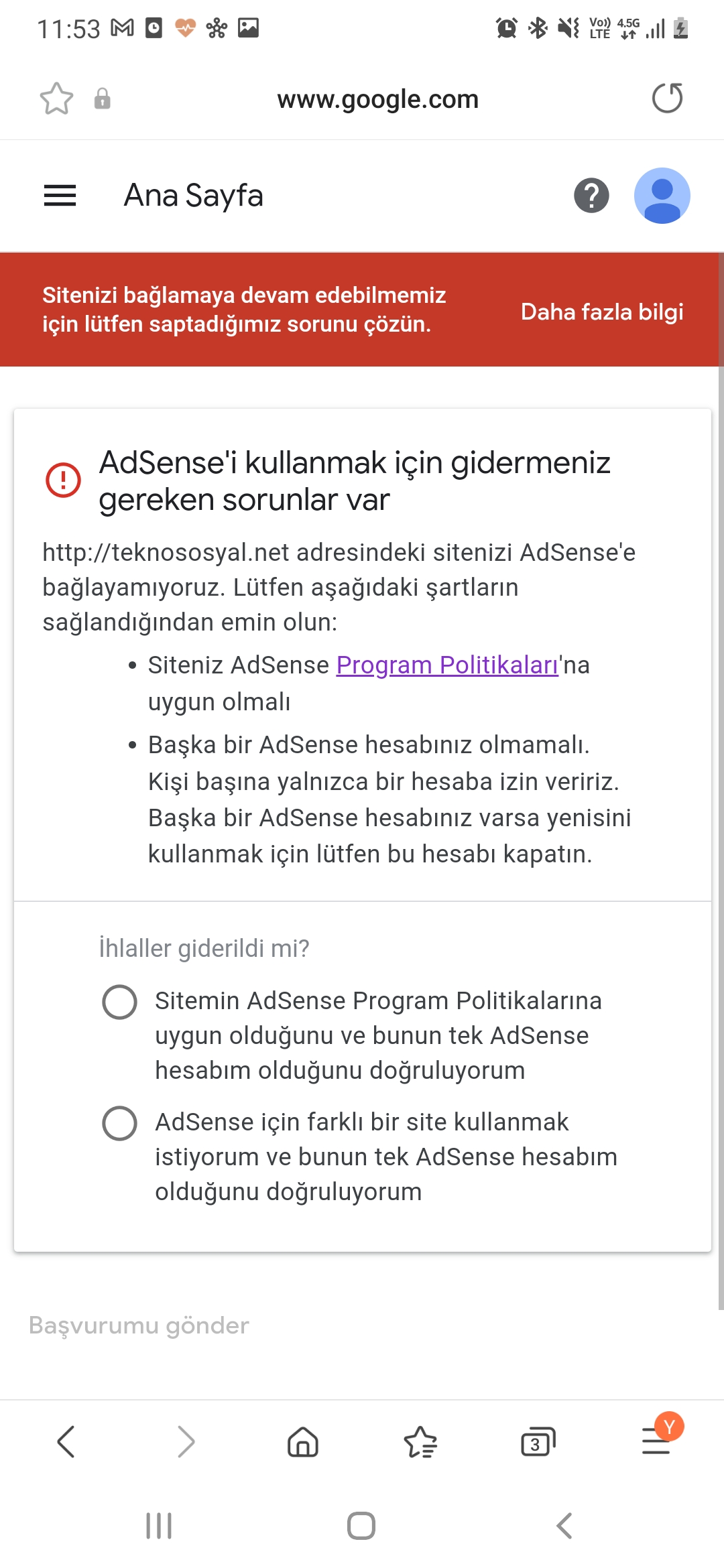Open the help question mark icon
The height and width of the screenshot is (1568, 724).
591,196
